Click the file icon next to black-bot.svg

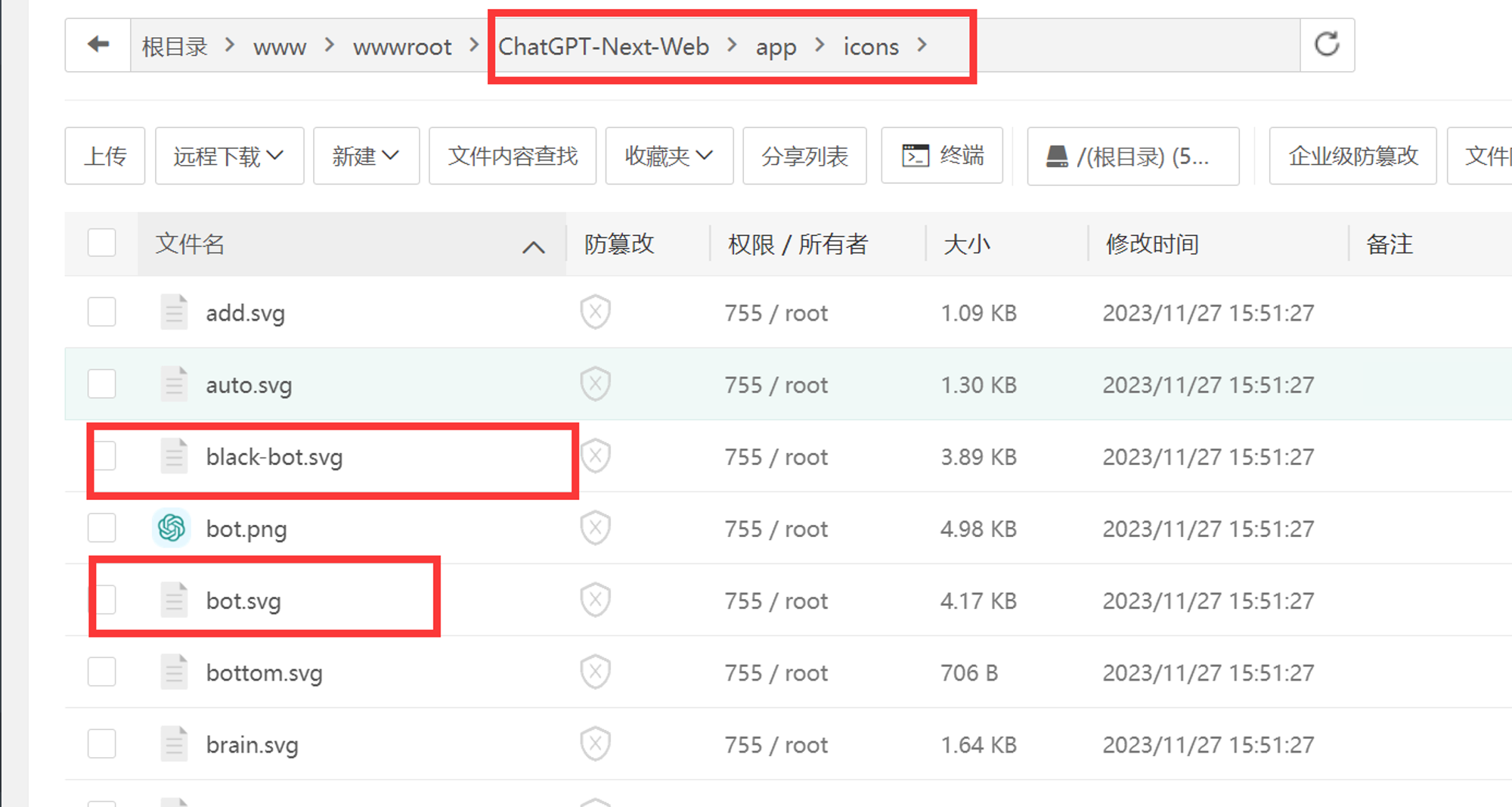tap(174, 457)
